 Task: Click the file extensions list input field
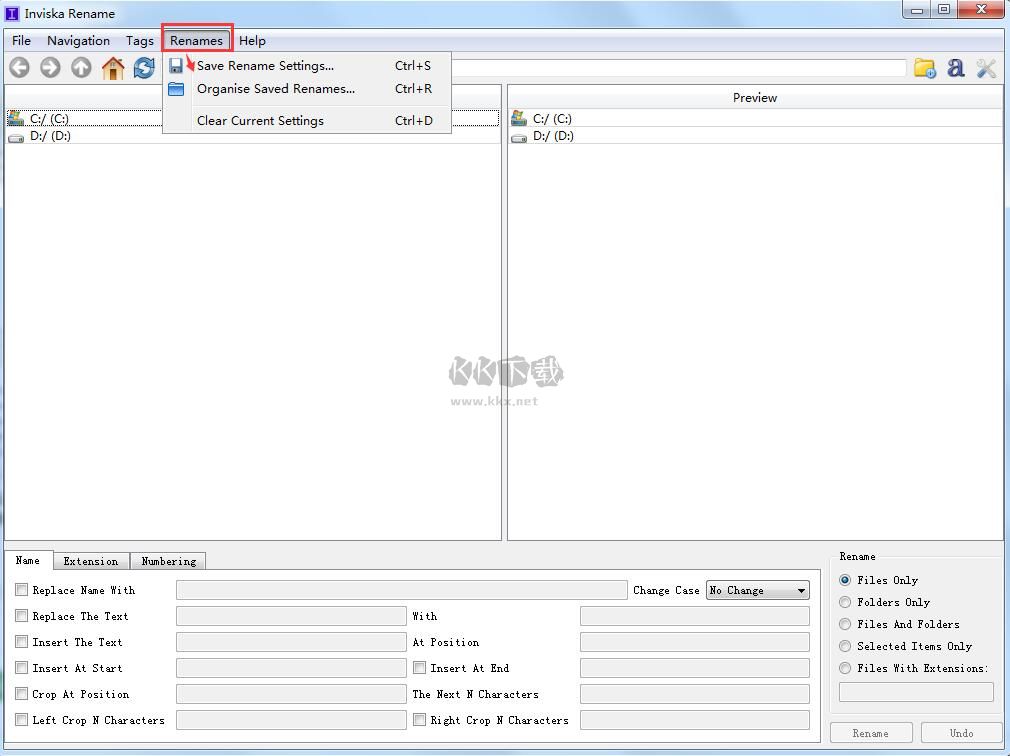916,692
